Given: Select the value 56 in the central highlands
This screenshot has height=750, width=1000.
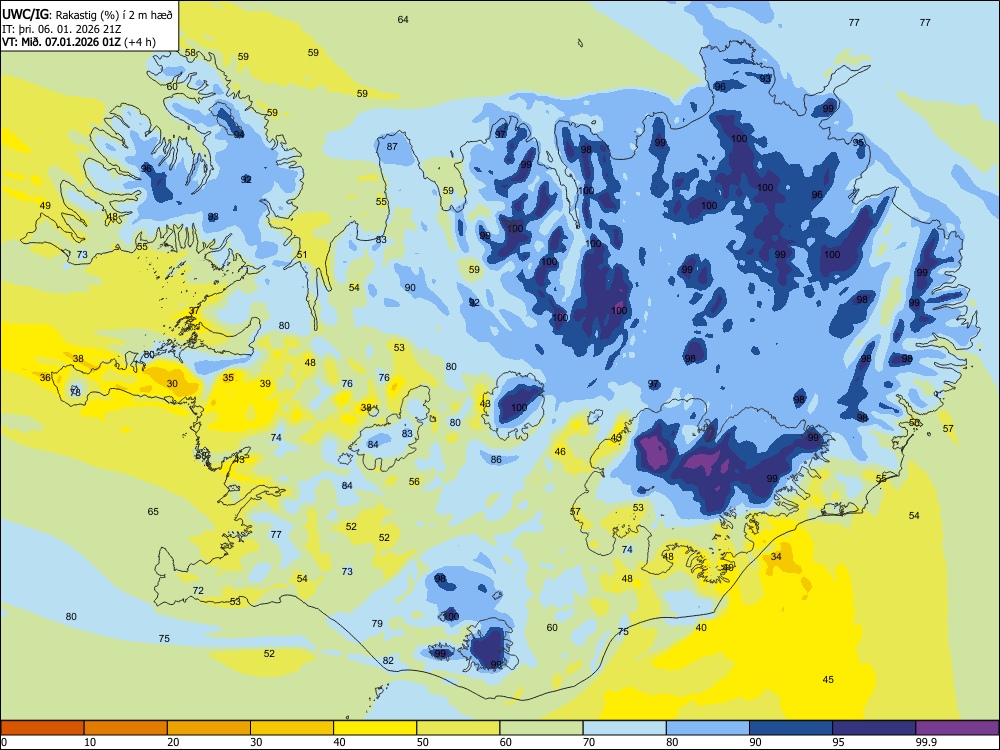Looking at the screenshot, I should (x=415, y=482).
